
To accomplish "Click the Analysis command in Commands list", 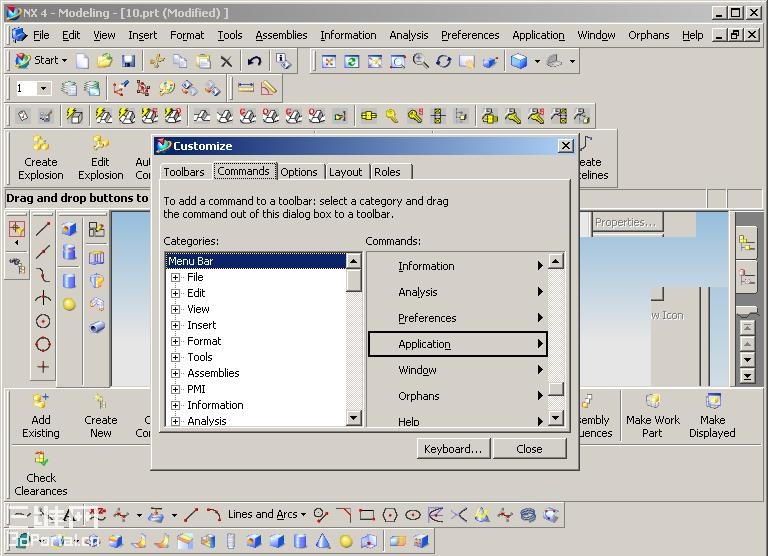I will 457,292.
